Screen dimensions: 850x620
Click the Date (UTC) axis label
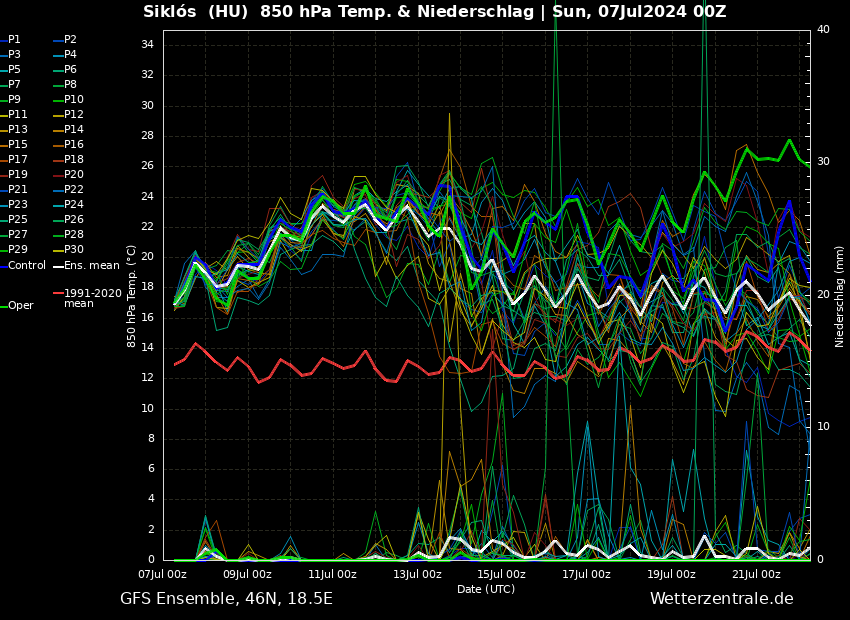point(486,589)
